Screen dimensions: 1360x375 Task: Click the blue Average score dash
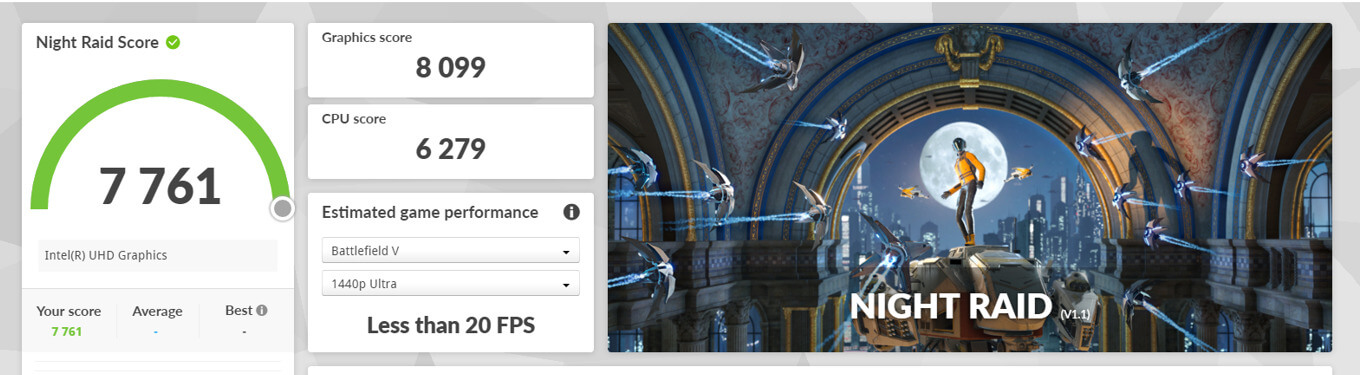pos(157,332)
